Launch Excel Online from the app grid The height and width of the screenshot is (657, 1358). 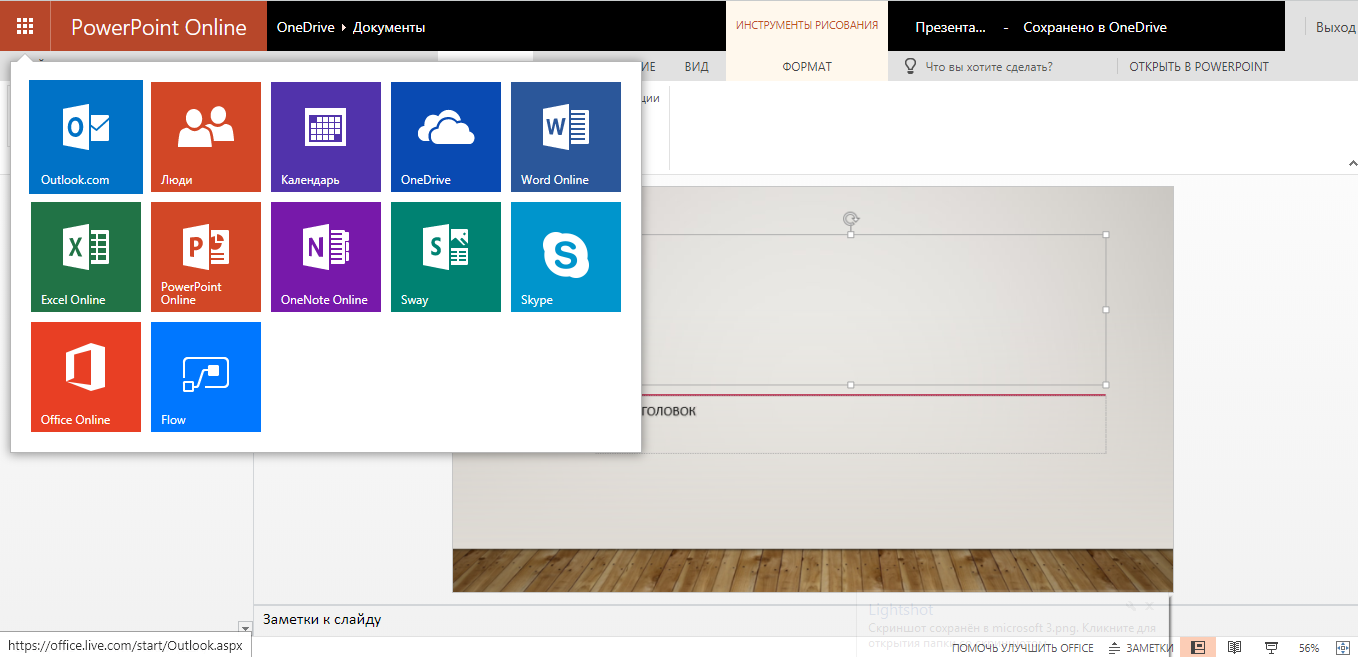(85, 257)
